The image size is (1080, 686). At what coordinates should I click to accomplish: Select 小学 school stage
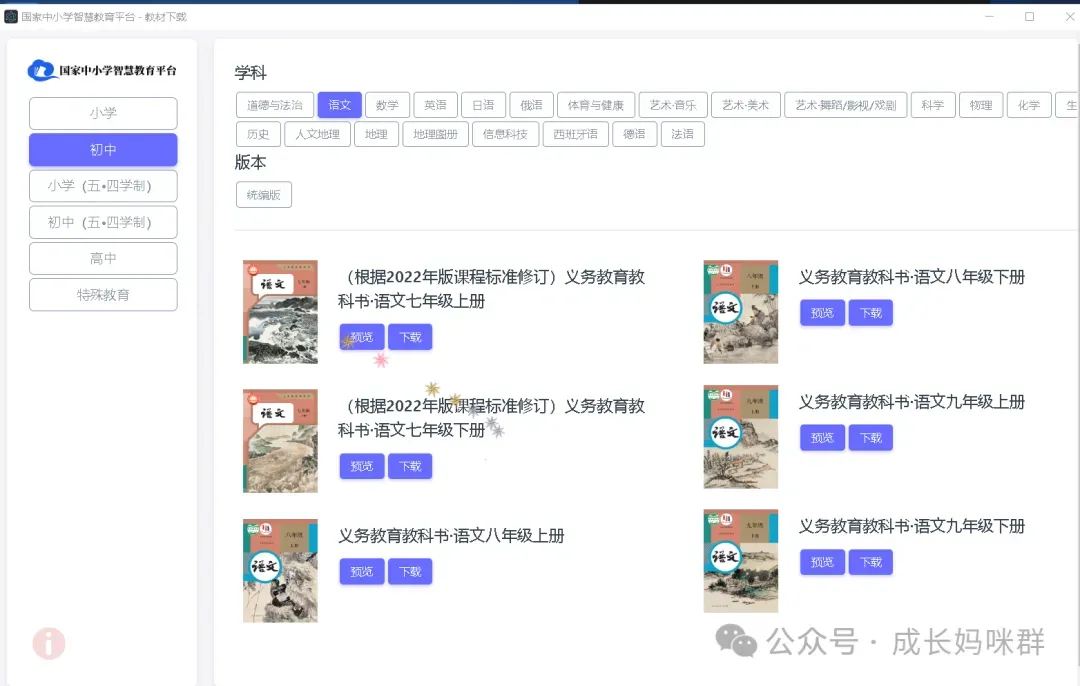pyautogui.click(x=103, y=113)
